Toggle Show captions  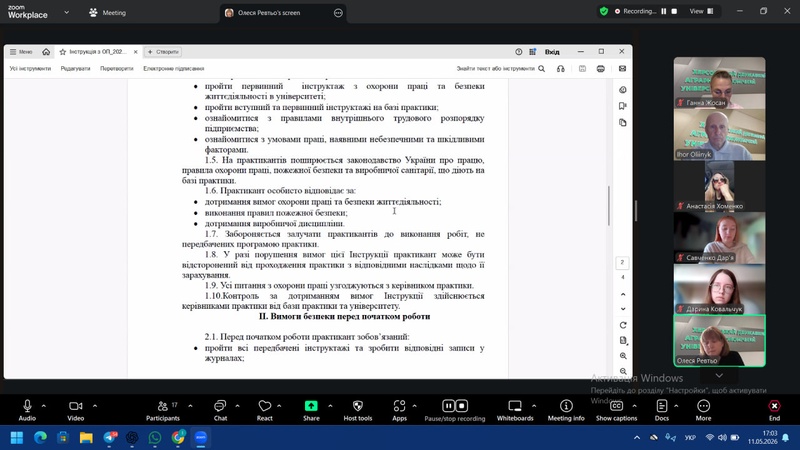click(616, 406)
